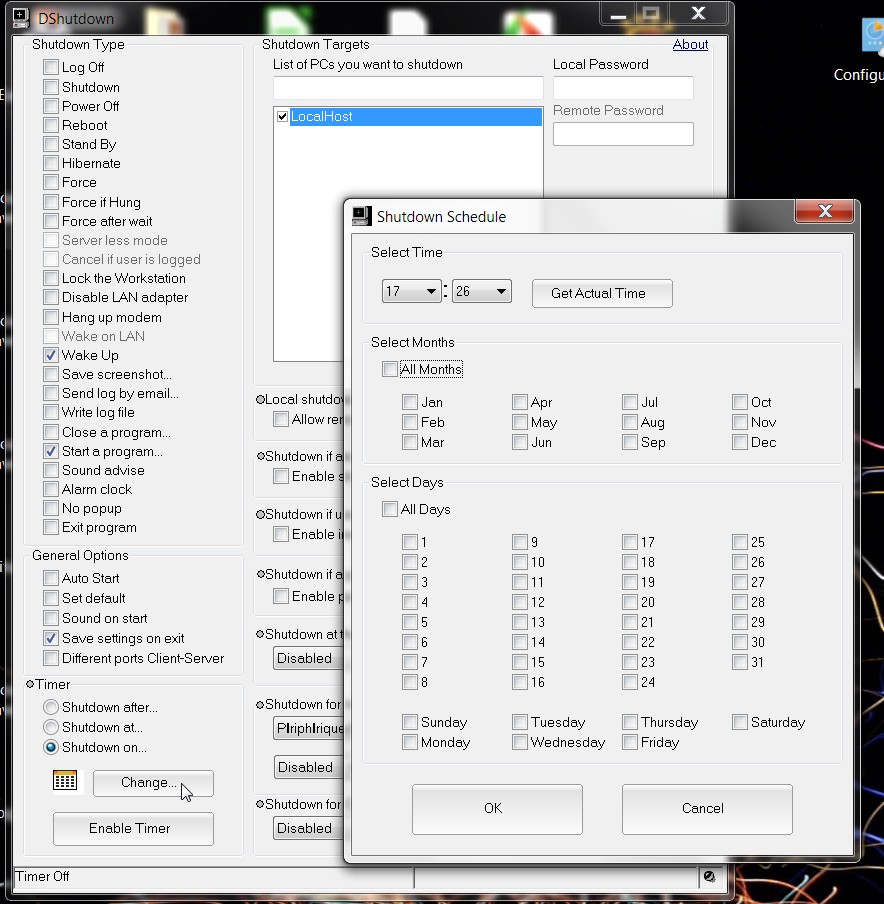
Task: Open the hour dropdown showing 17
Action: click(412, 292)
